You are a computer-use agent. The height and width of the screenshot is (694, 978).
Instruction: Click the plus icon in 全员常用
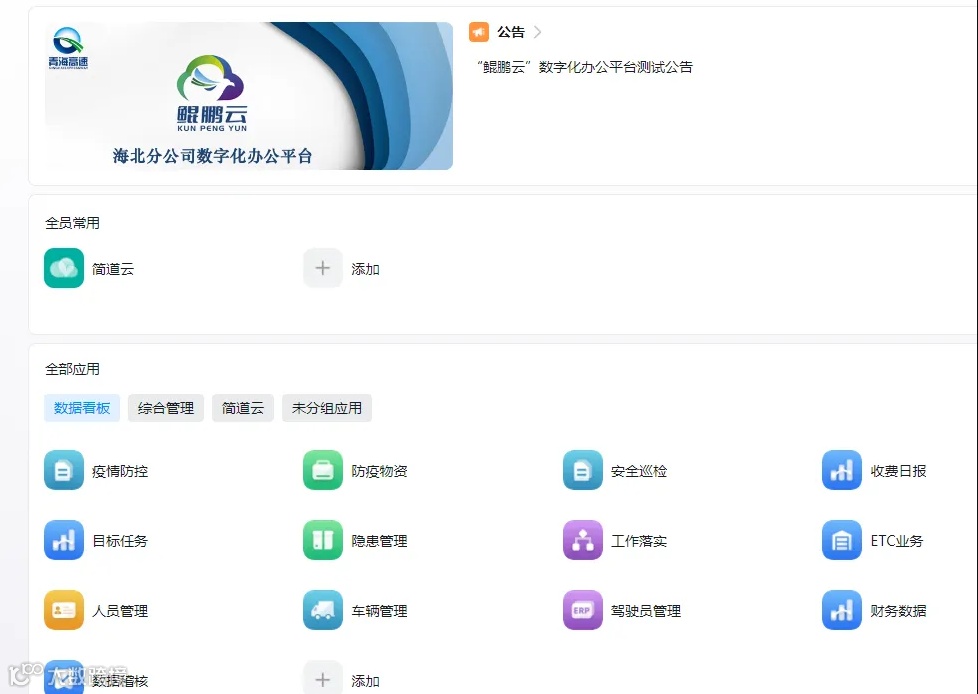point(323,268)
